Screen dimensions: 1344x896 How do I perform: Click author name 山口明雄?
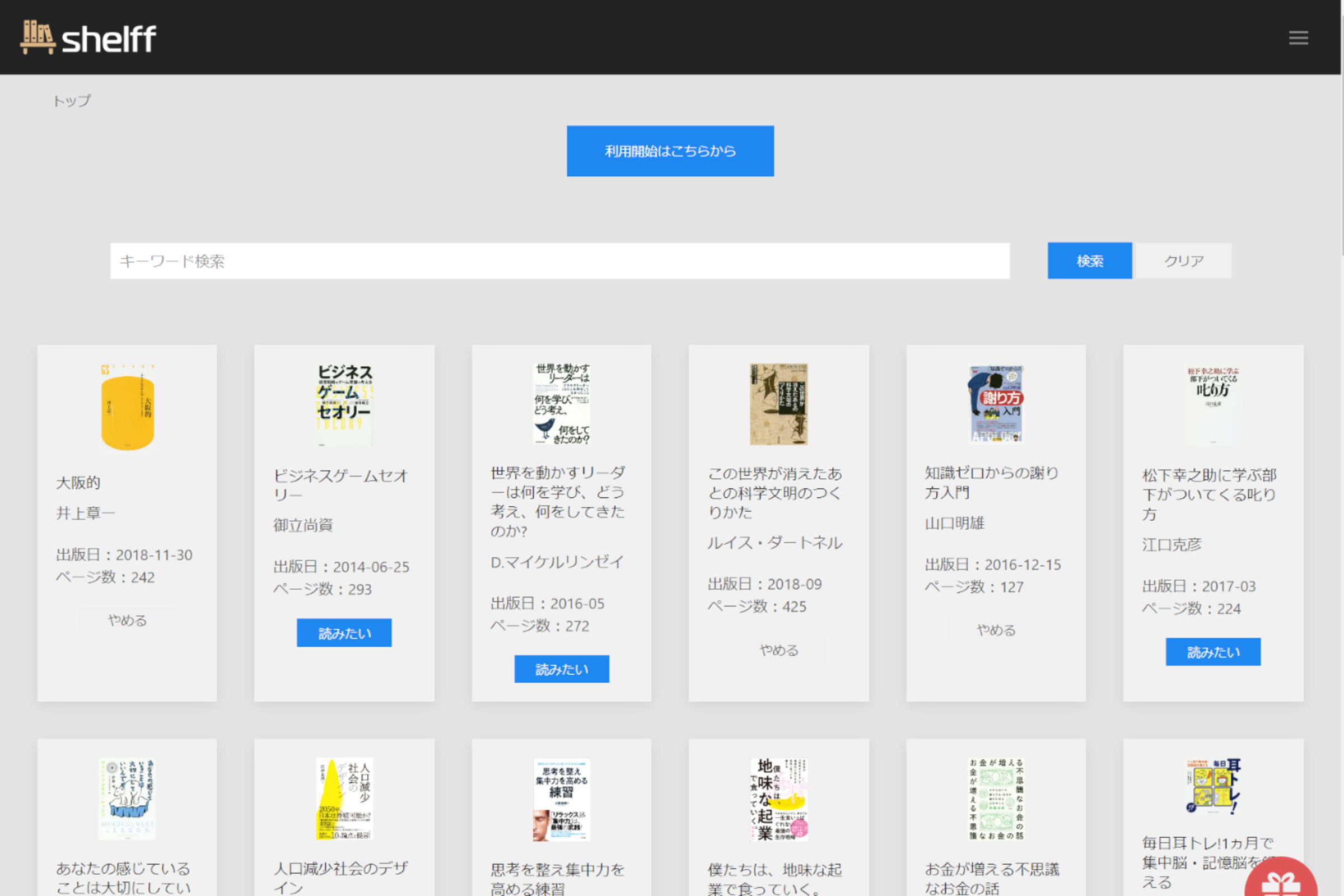tap(955, 523)
